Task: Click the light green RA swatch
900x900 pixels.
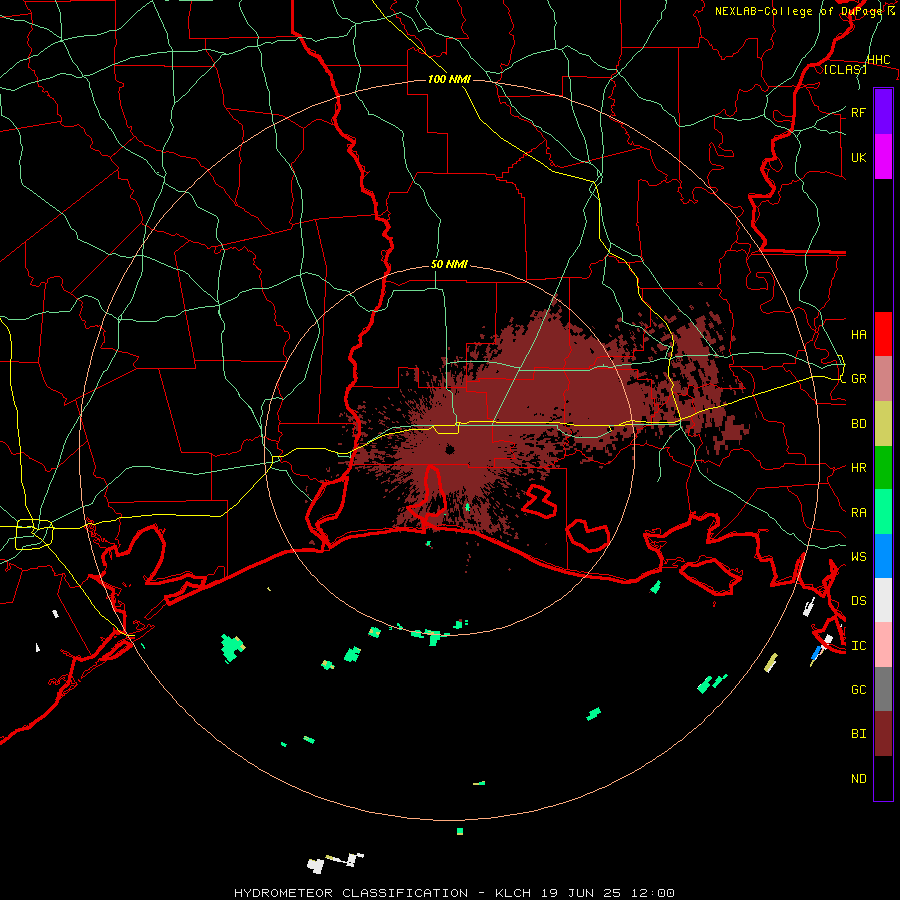Action: (883, 512)
